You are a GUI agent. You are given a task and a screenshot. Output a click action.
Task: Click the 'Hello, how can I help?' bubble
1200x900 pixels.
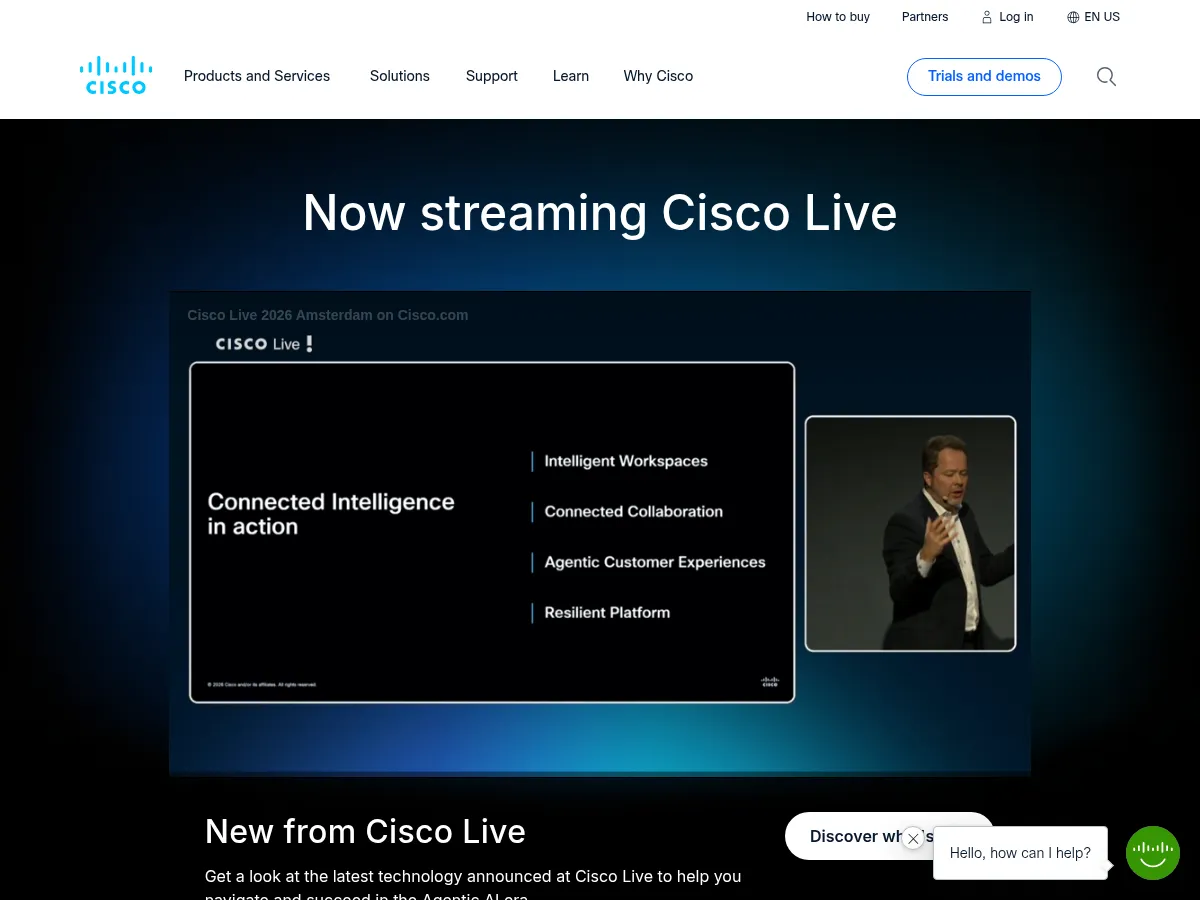click(1020, 853)
